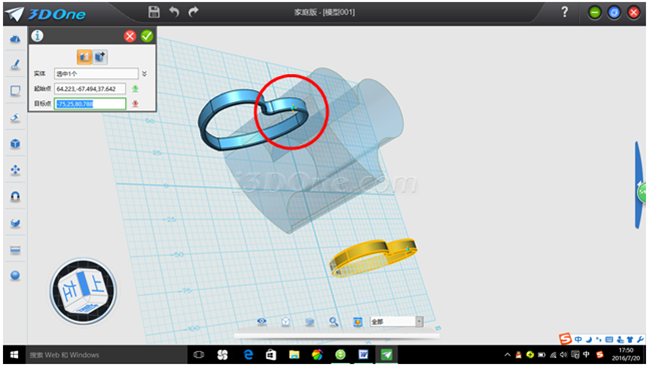Click the view navigation cube
The height and width of the screenshot is (366, 648).
pos(83,291)
